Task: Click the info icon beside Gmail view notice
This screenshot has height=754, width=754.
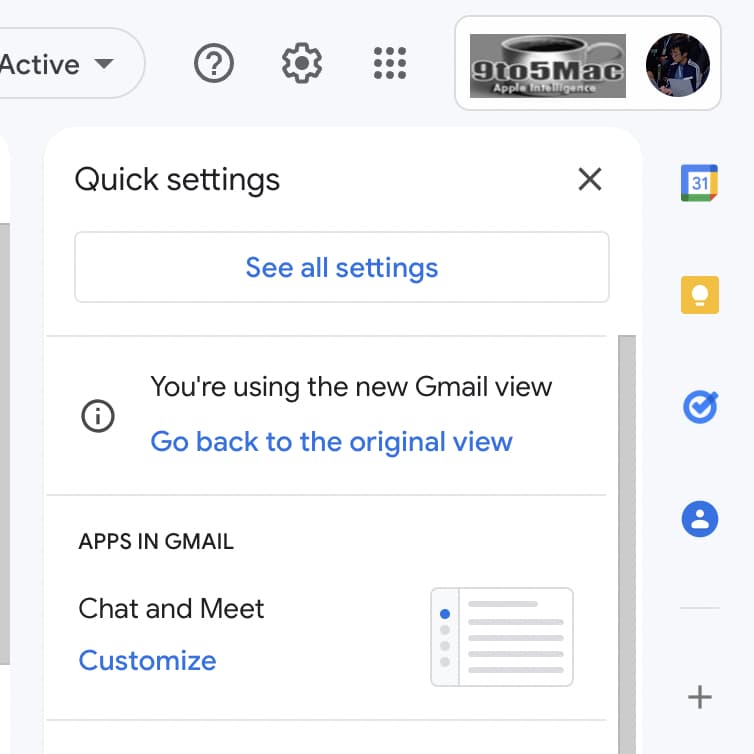Action: 98,417
